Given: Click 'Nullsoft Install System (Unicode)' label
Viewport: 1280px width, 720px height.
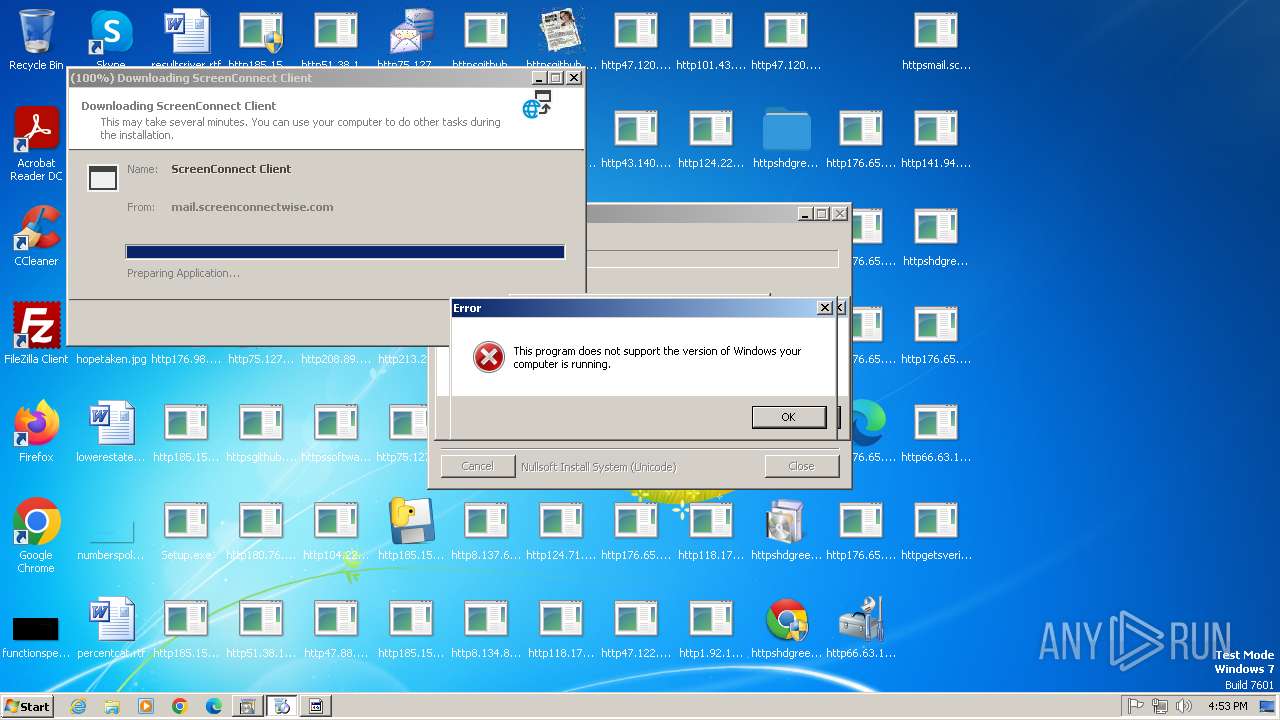Looking at the screenshot, I should tap(598, 467).
